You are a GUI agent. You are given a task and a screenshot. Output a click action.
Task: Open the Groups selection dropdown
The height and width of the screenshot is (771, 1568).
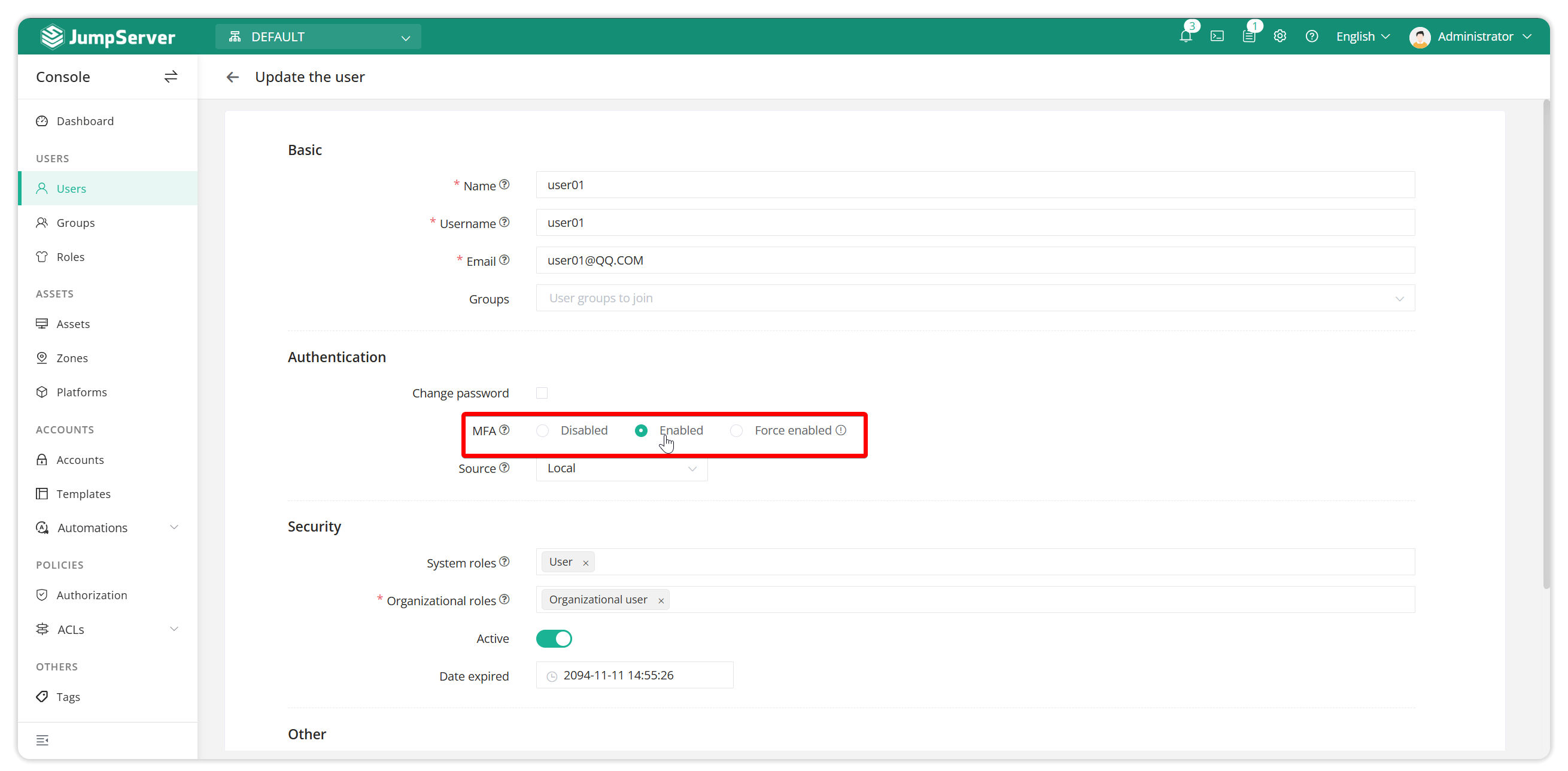[x=975, y=298]
